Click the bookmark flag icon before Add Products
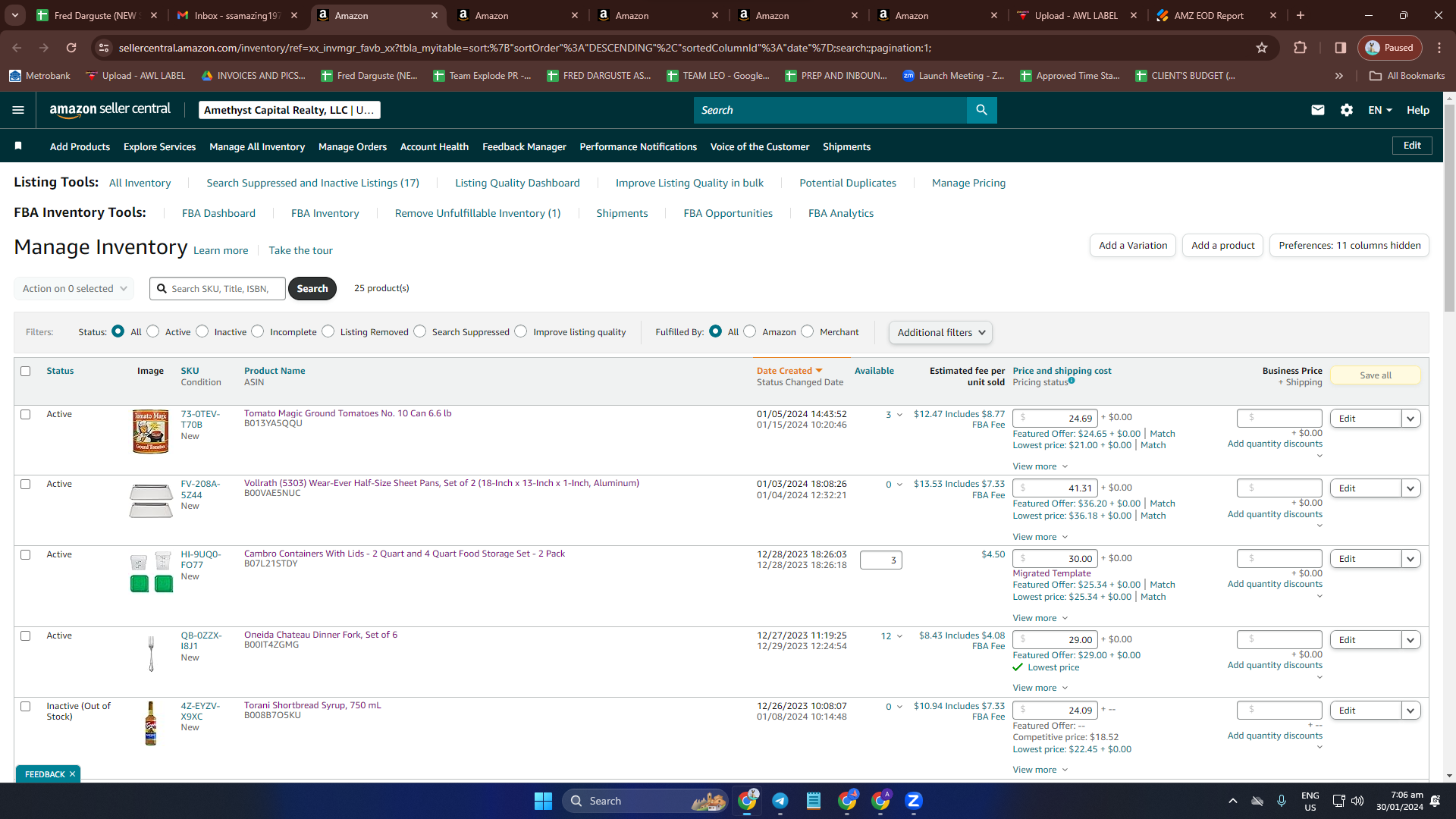The image size is (1456, 819). tap(18, 146)
